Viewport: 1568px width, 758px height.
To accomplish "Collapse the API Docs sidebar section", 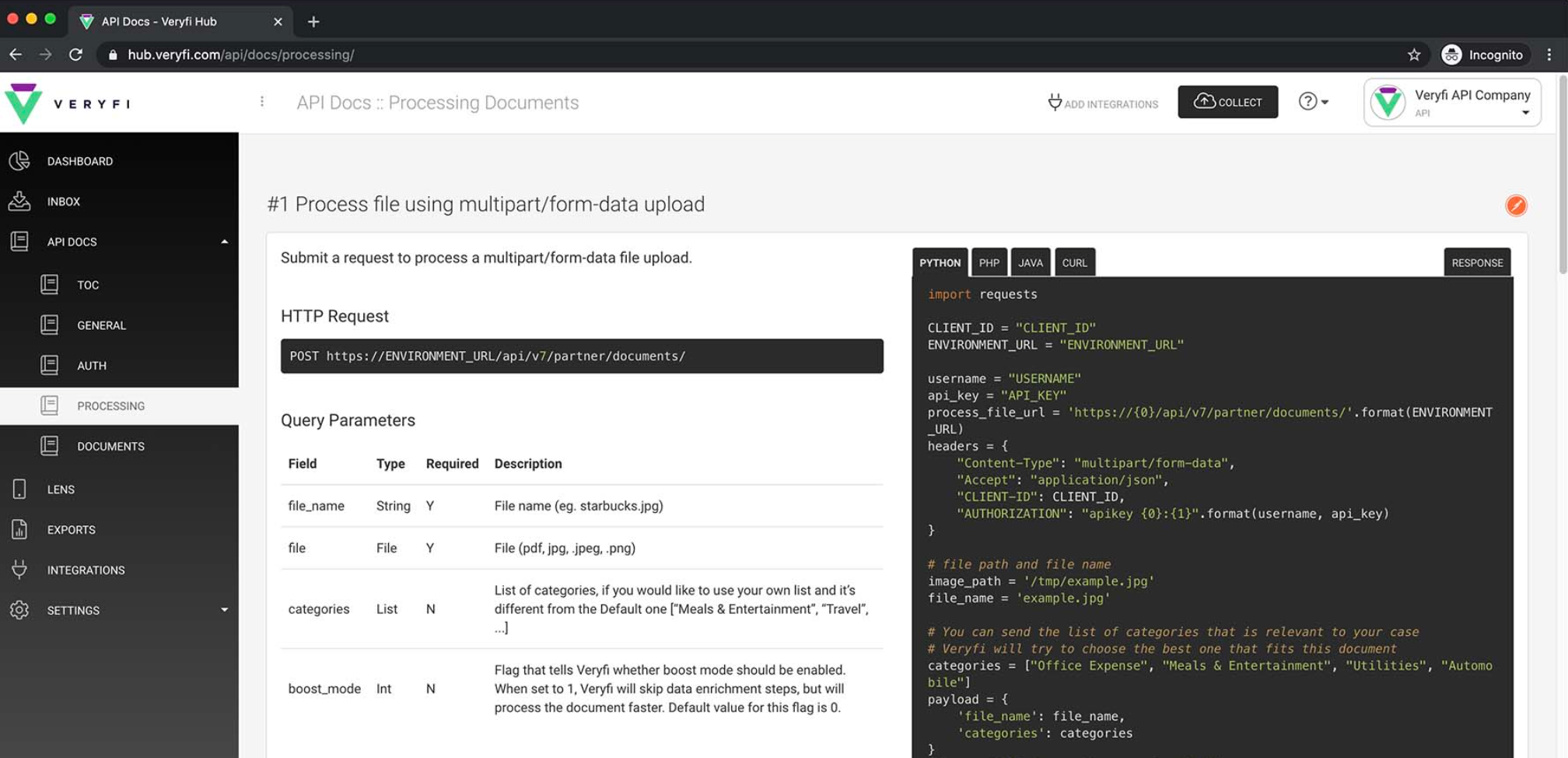I will pyautogui.click(x=225, y=241).
